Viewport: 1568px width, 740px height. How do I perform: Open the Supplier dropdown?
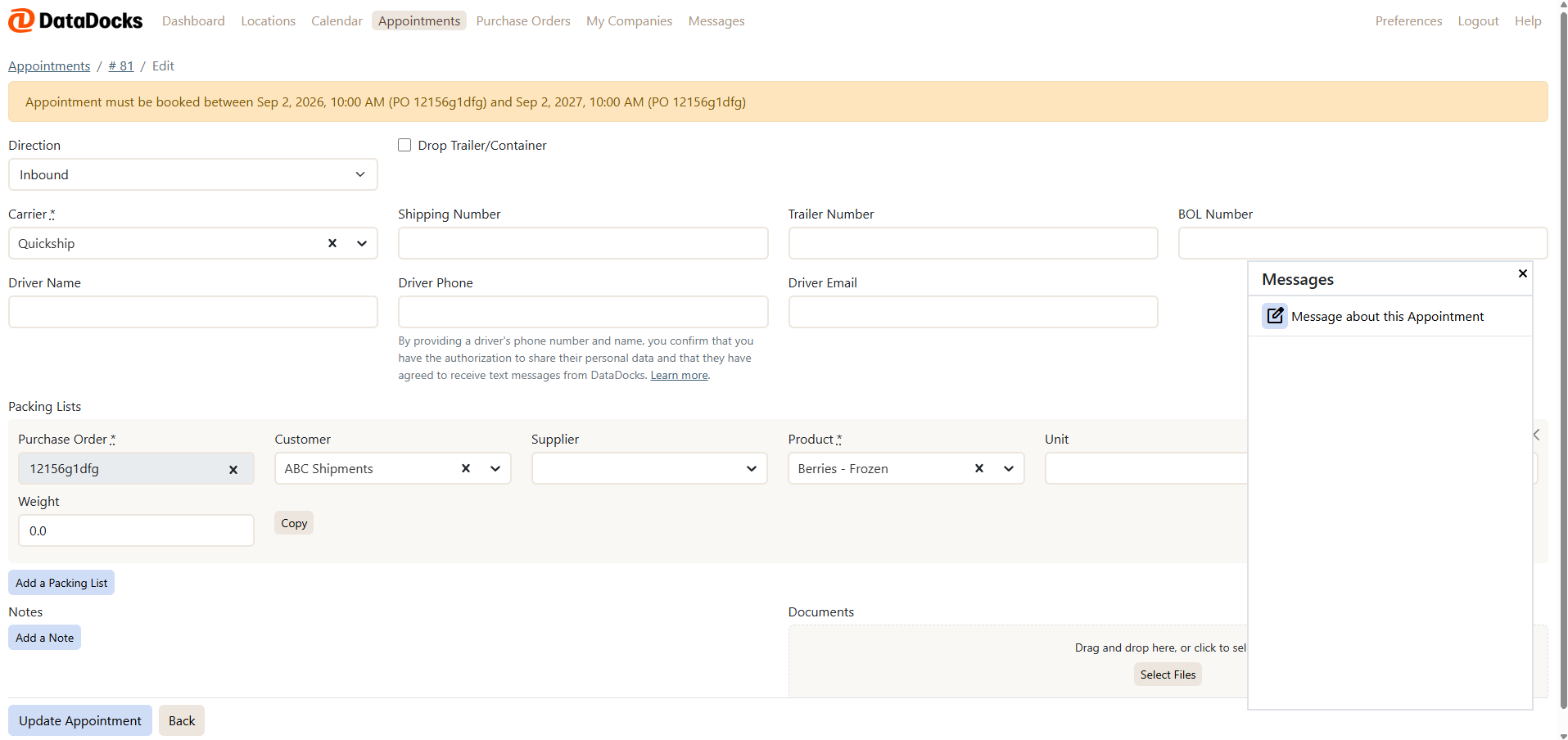click(x=649, y=468)
